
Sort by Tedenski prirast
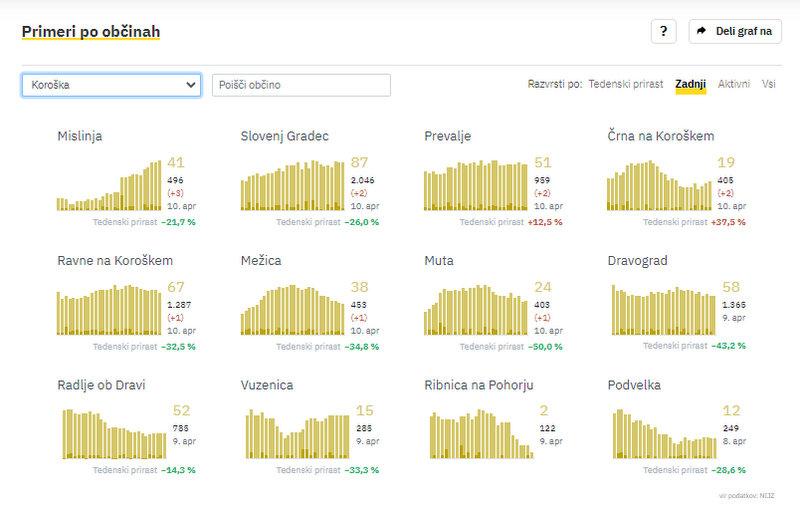625,85
